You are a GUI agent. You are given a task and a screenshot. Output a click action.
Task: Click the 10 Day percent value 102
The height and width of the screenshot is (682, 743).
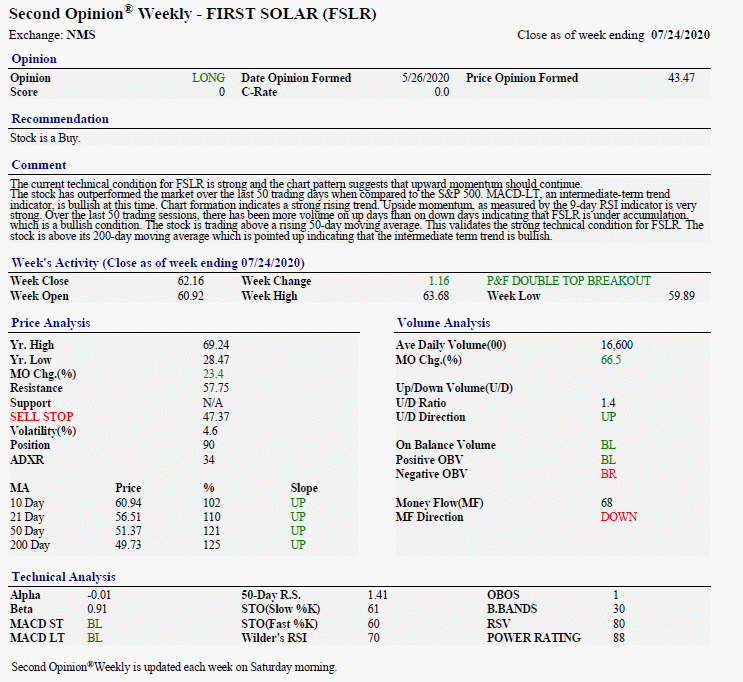point(212,503)
